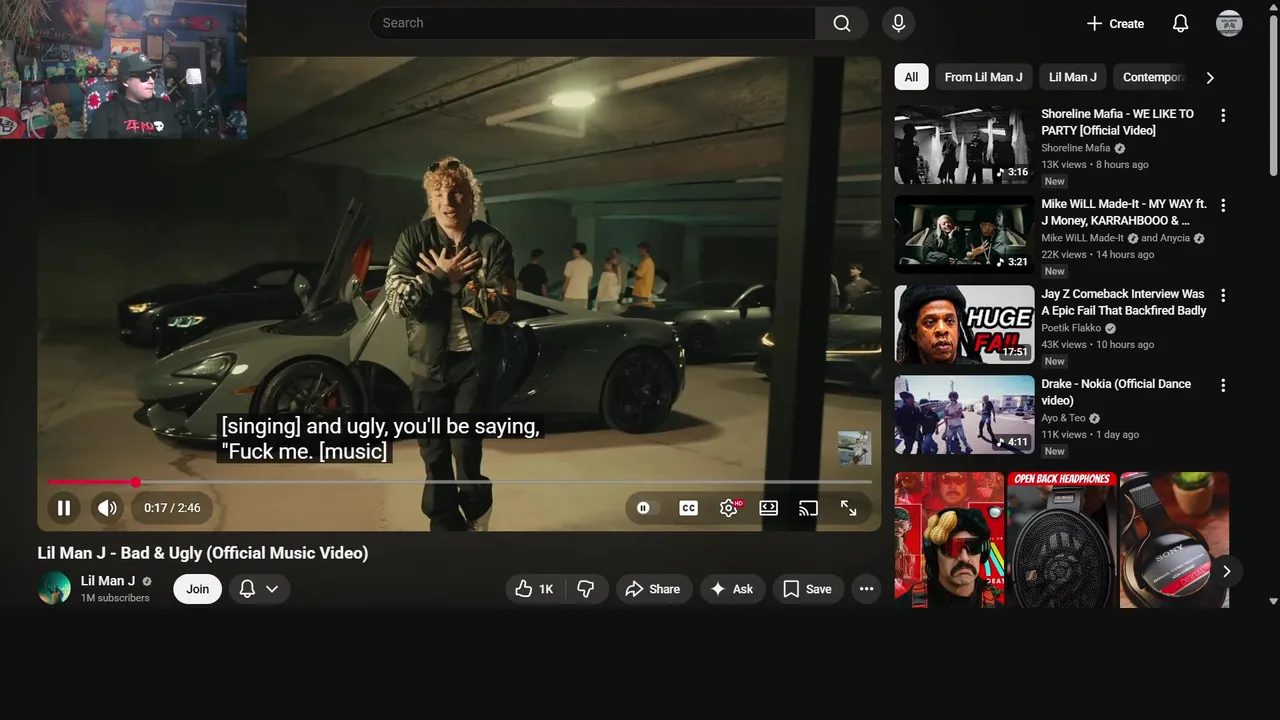Open options for Drake Nokia video

[x=1222, y=385]
